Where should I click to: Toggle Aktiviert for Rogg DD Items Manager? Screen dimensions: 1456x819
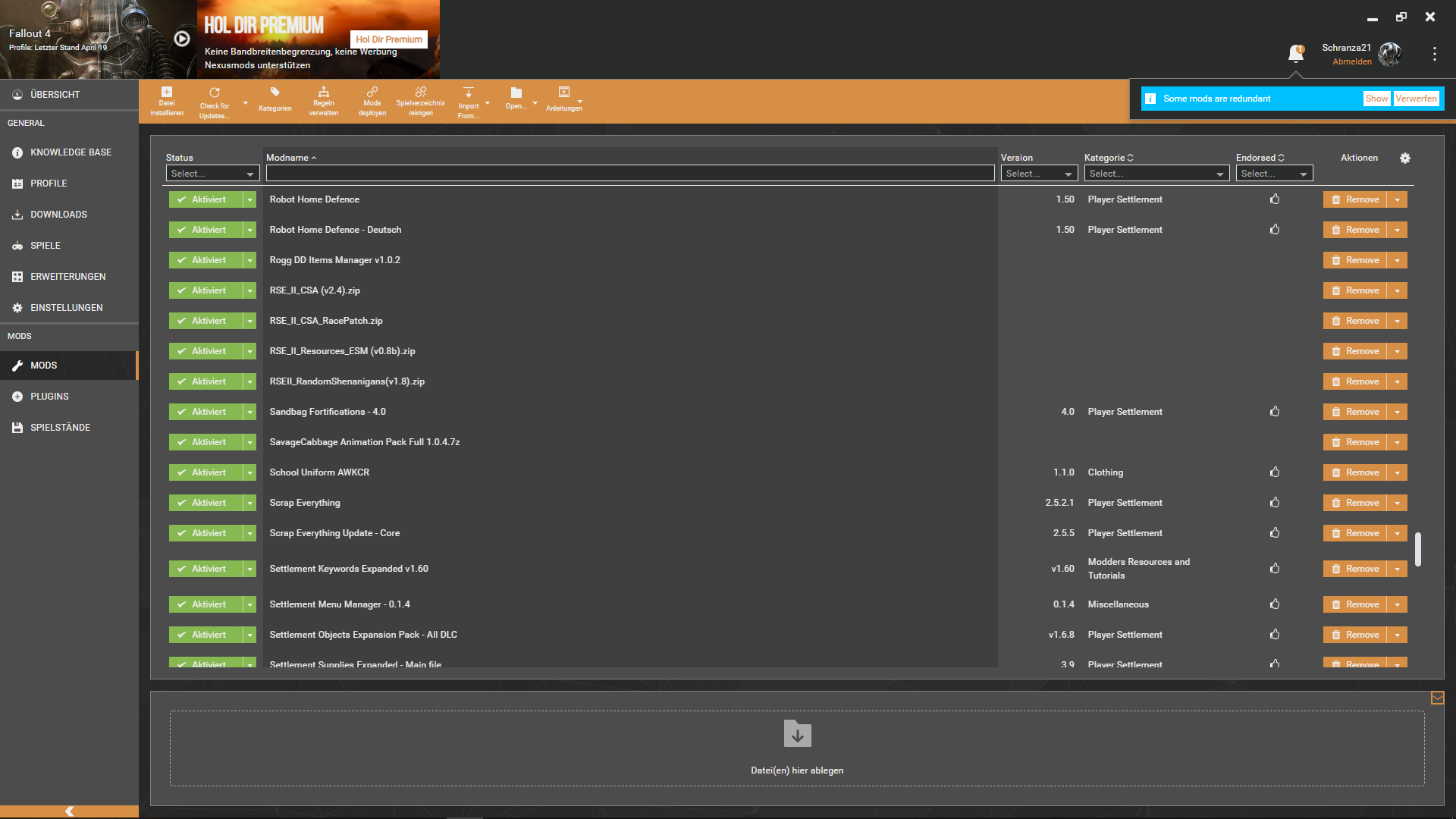click(x=206, y=260)
